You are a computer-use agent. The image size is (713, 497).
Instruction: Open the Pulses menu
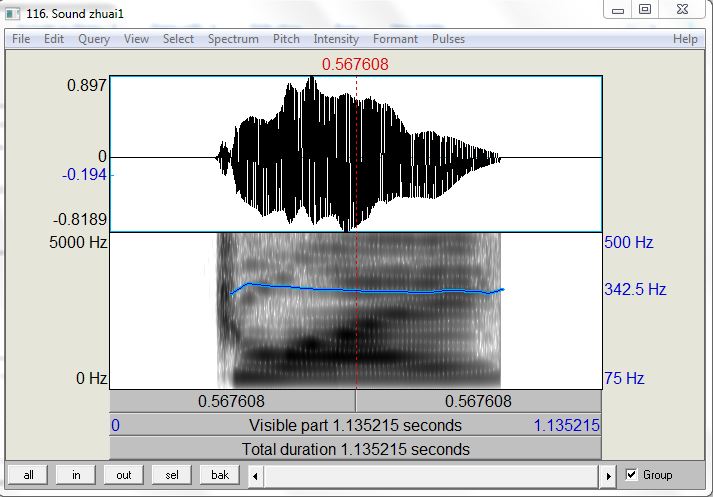point(448,39)
